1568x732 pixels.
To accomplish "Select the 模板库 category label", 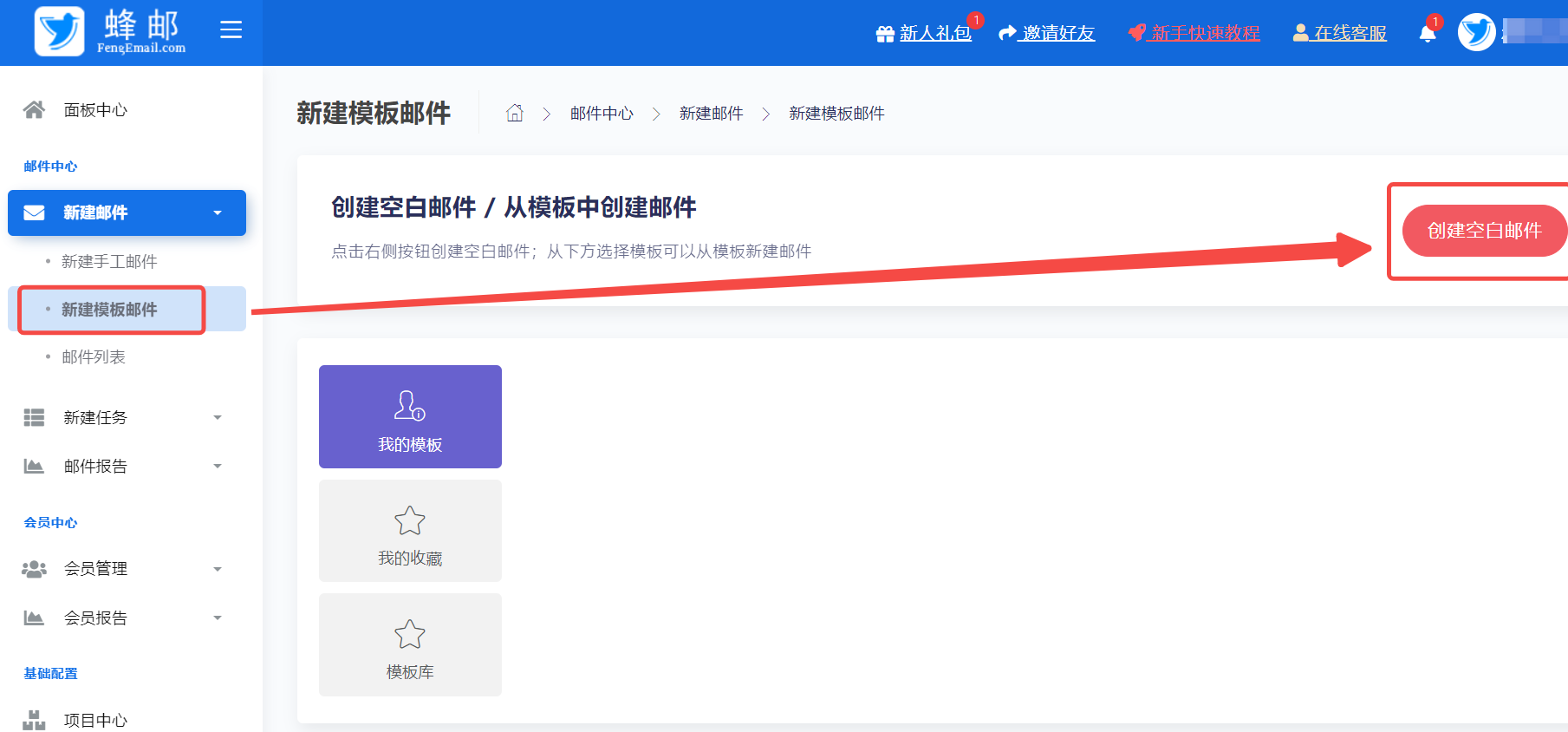I will click(x=410, y=672).
